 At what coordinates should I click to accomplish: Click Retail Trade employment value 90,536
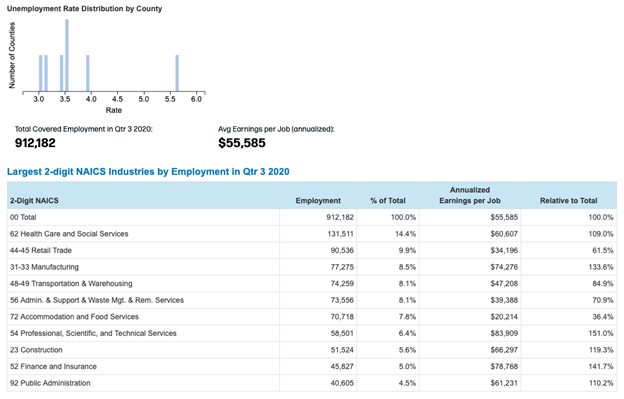tap(342, 250)
